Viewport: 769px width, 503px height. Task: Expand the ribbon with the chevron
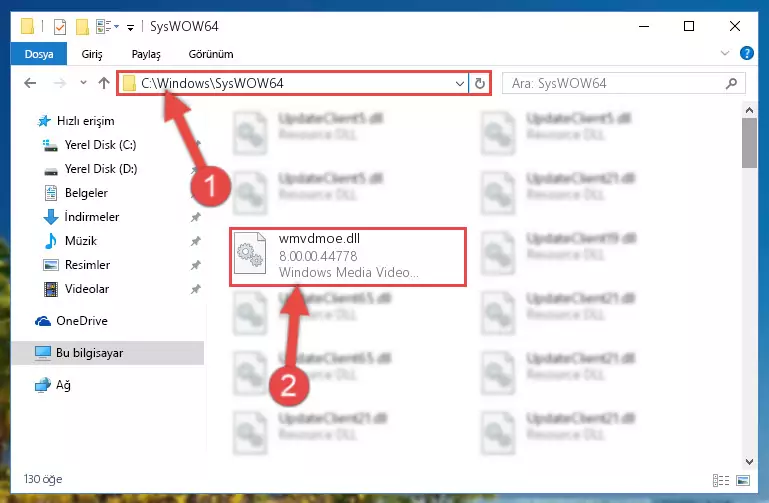coord(725,53)
